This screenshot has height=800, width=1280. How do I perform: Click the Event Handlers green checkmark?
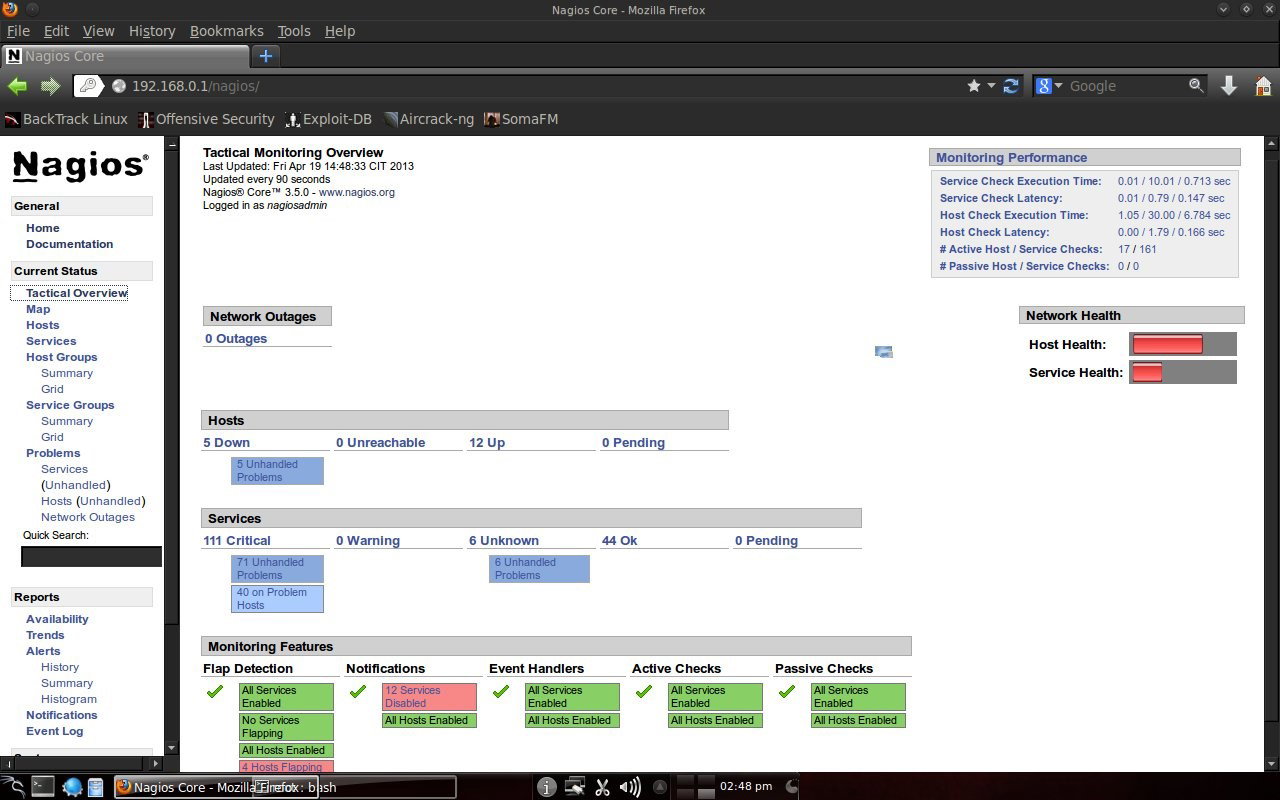500,691
